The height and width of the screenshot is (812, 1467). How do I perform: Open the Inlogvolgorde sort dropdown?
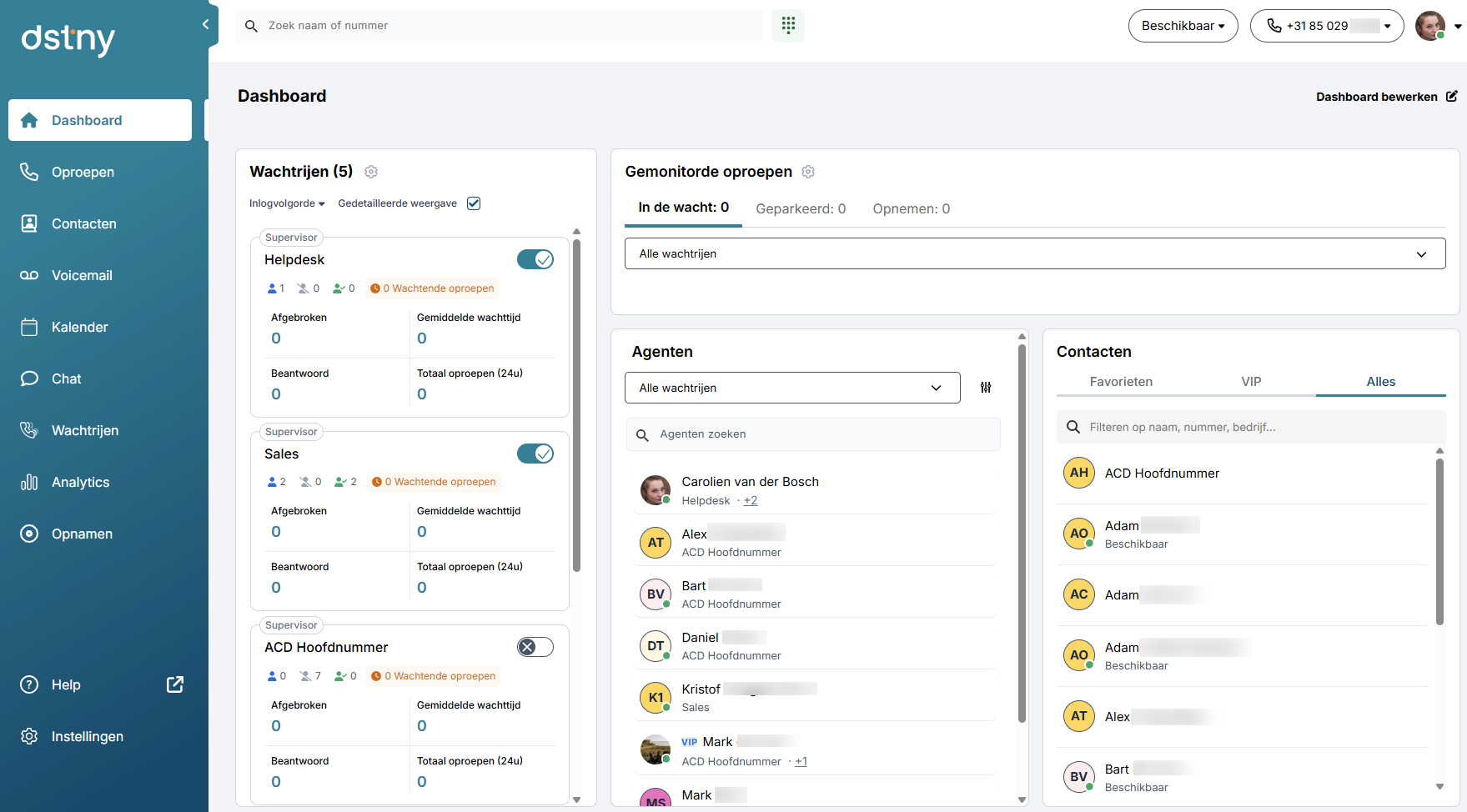287,203
